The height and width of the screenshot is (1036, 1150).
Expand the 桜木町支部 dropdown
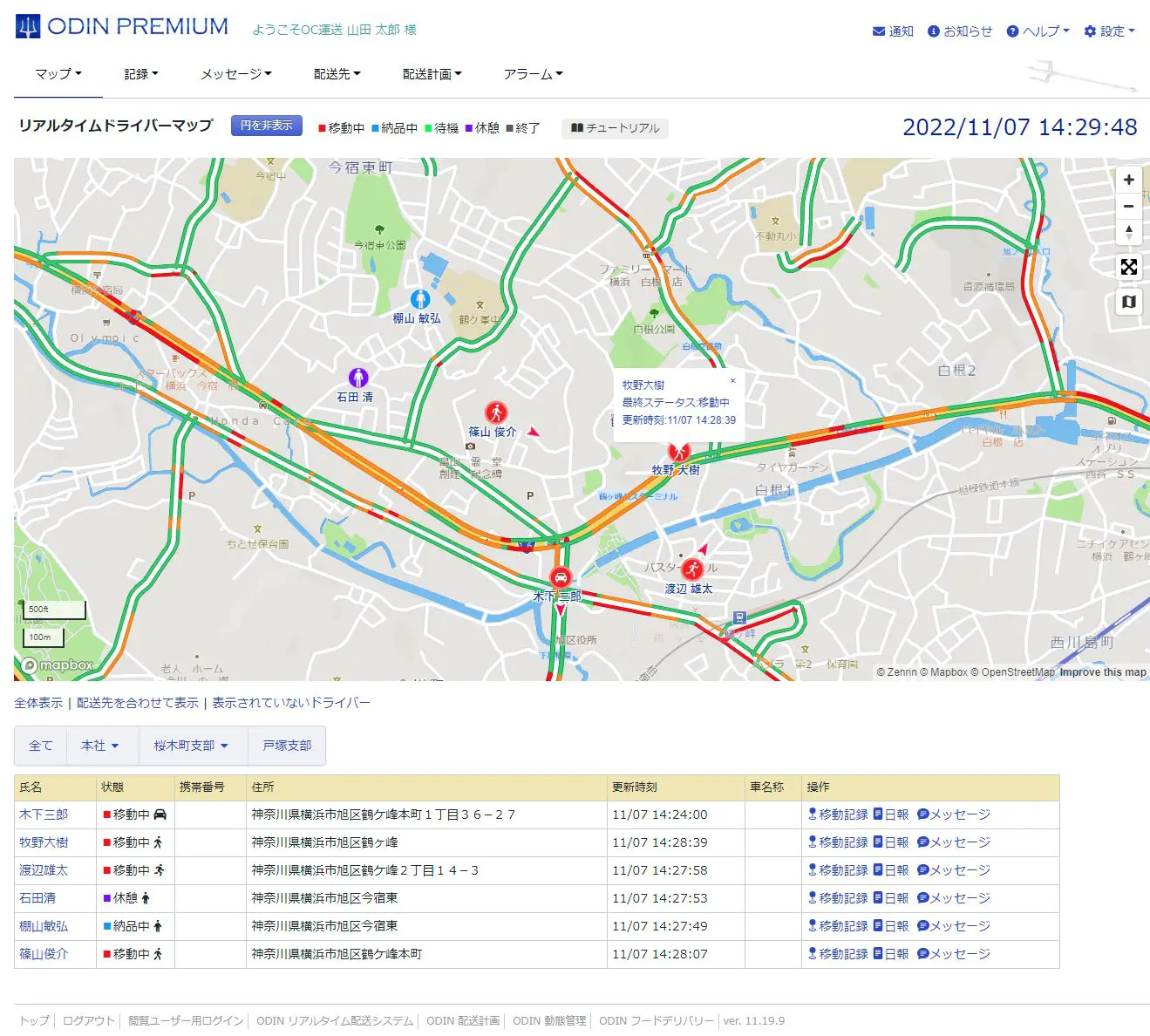[x=190, y=746]
